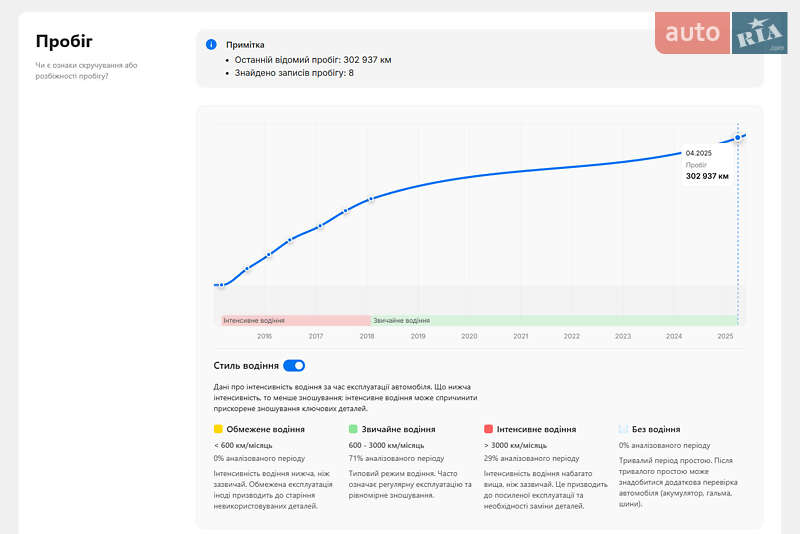The width and height of the screenshot is (800, 534).
Task: Click the red legend square beside Інтенсивне водіння heading
Action: click(x=488, y=428)
